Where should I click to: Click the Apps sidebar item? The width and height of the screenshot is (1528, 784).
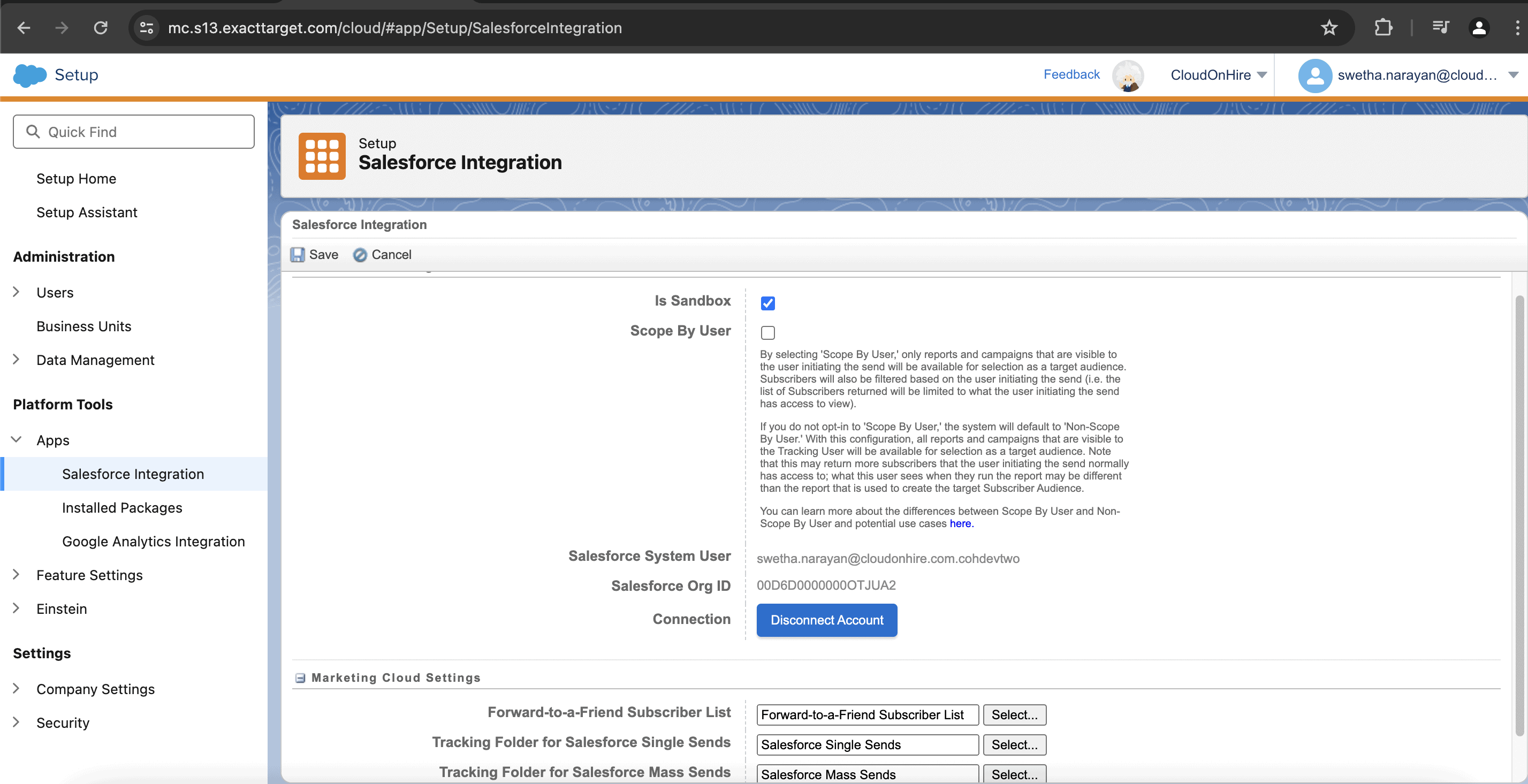coord(53,440)
